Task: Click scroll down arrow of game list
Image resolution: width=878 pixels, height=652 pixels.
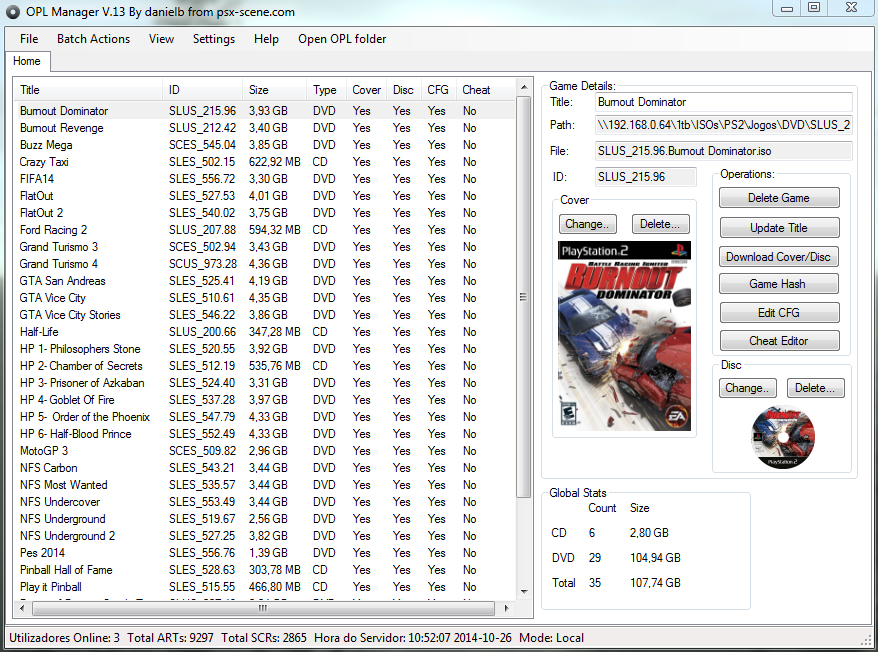Action: point(524,592)
